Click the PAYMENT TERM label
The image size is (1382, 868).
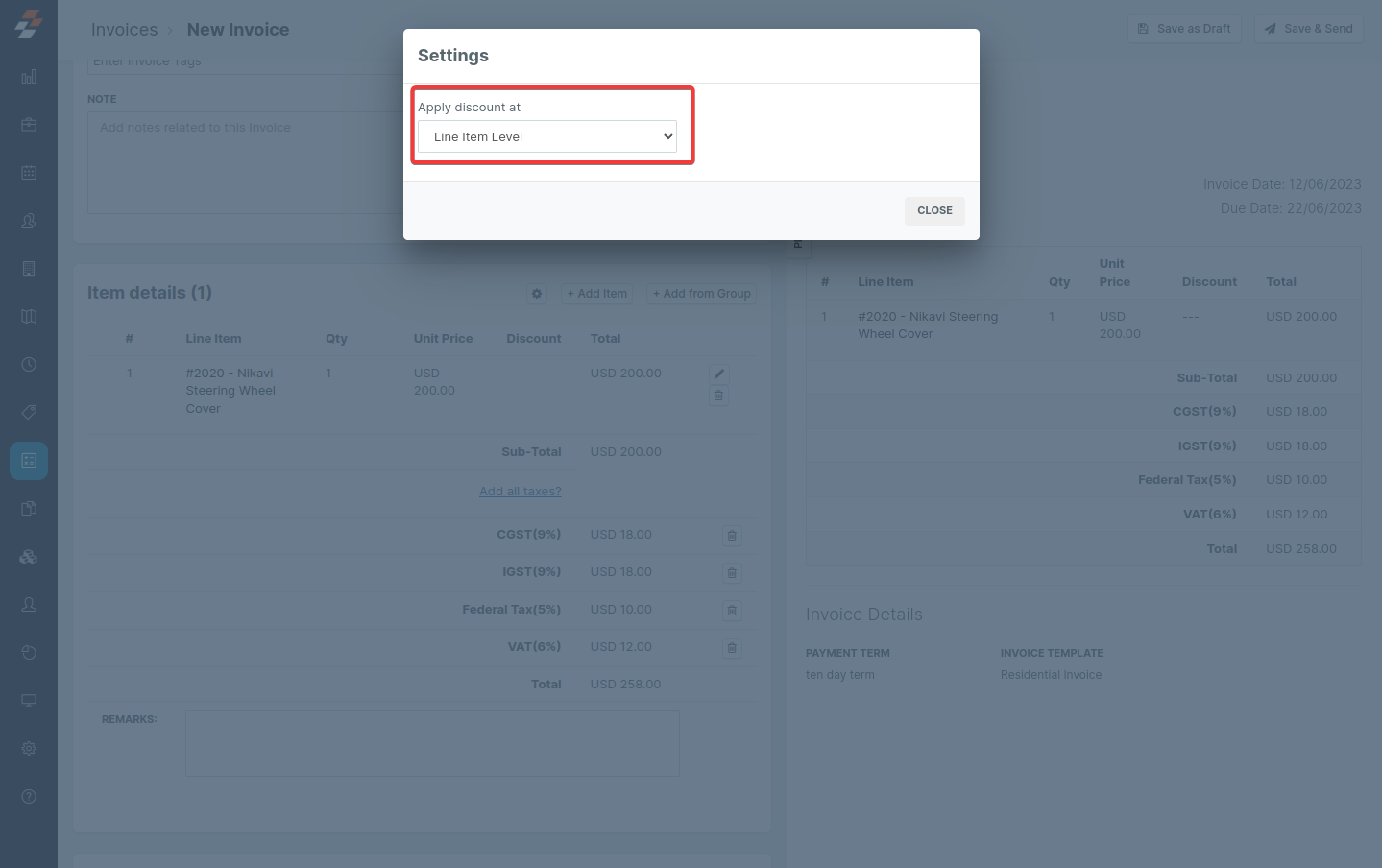tap(848, 653)
